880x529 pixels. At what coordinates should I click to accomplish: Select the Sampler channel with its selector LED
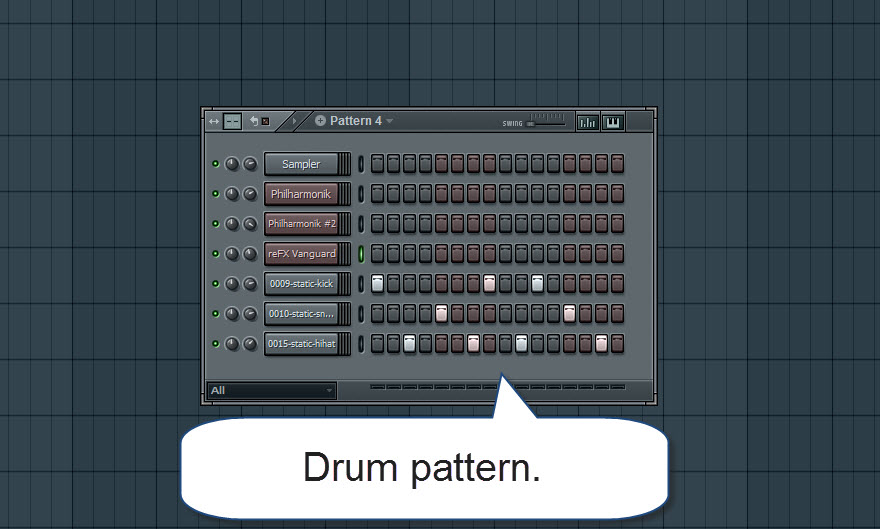click(x=361, y=164)
